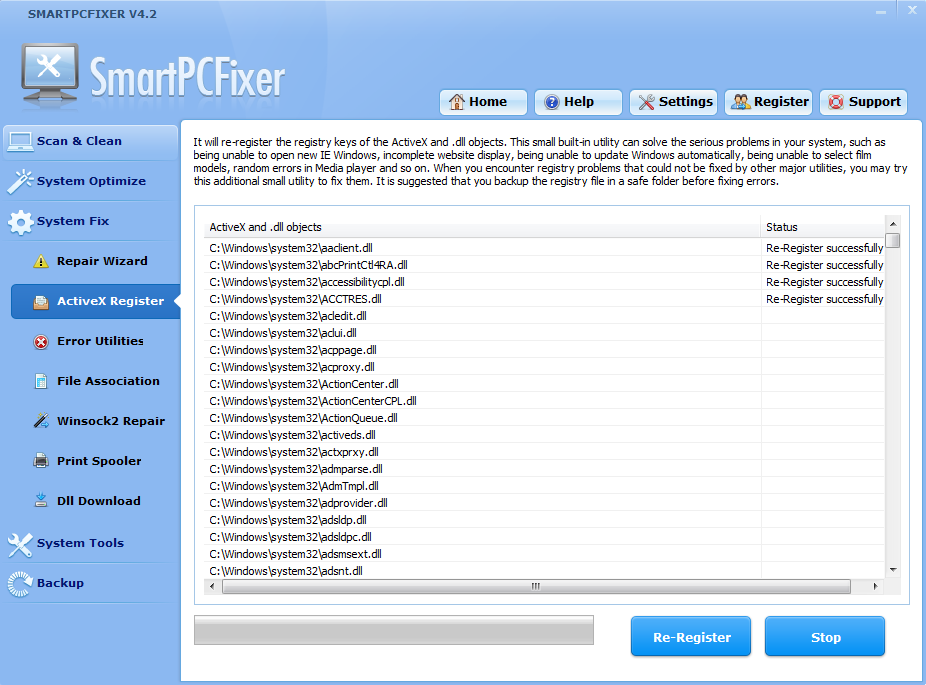
Task: Click the re-register progress bar
Action: tap(394, 630)
